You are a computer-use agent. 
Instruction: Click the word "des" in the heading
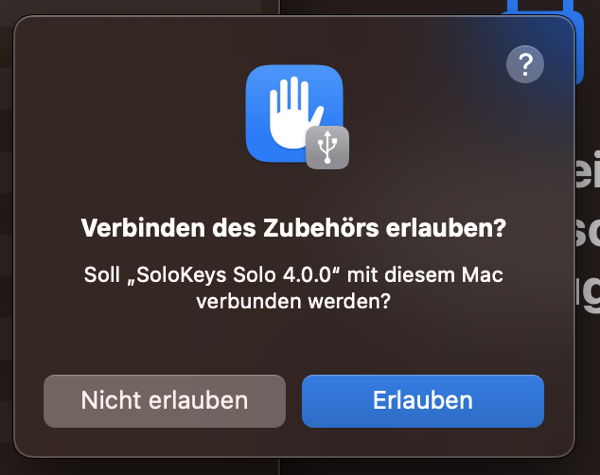pos(234,228)
